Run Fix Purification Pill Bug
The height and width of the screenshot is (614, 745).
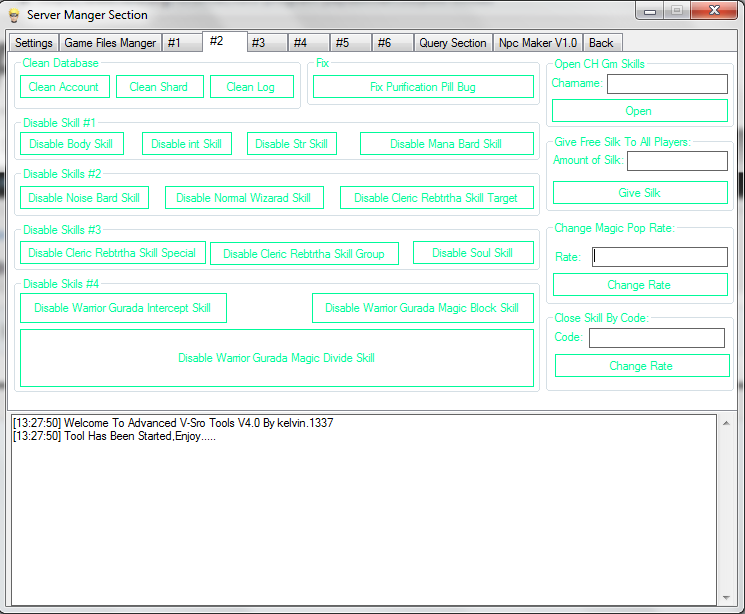click(x=423, y=86)
